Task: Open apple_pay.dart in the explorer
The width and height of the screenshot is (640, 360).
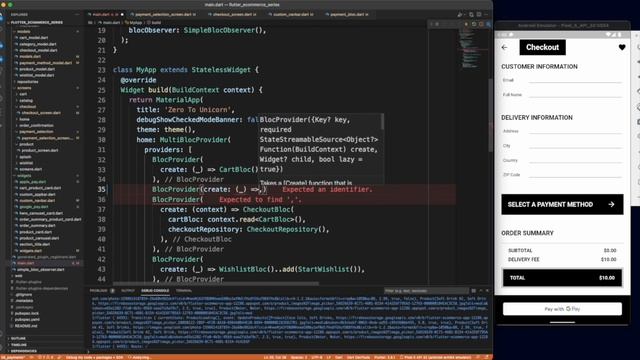Action: coord(33,182)
